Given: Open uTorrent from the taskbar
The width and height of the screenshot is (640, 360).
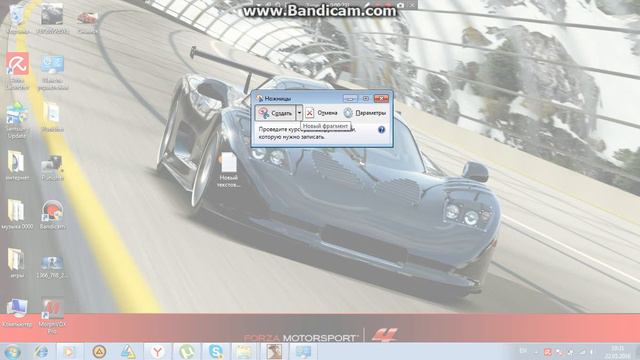Looking at the screenshot, I should pos(187,351).
